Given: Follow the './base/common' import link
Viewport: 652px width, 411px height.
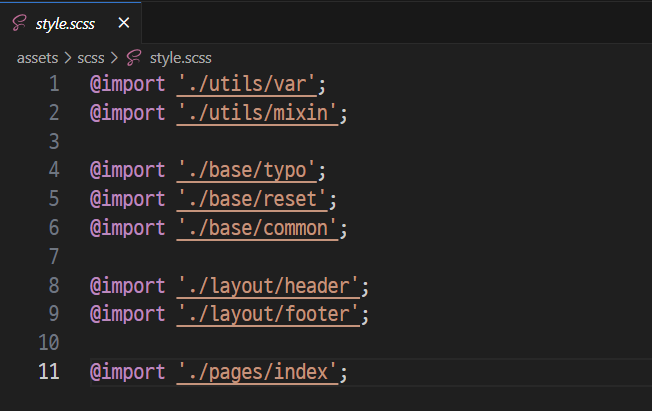Looking at the screenshot, I should pyautogui.click(x=257, y=228).
